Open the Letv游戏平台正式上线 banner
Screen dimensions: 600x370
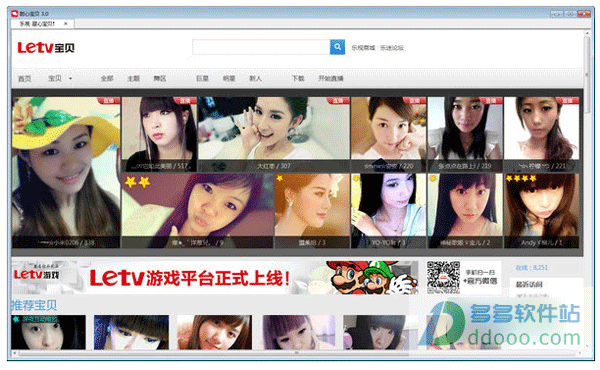click(x=215, y=277)
